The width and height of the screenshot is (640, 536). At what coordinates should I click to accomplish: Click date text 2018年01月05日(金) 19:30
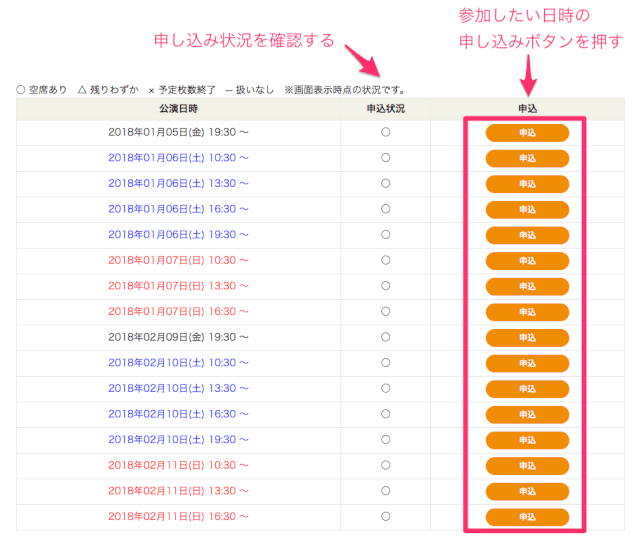coord(178,132)
